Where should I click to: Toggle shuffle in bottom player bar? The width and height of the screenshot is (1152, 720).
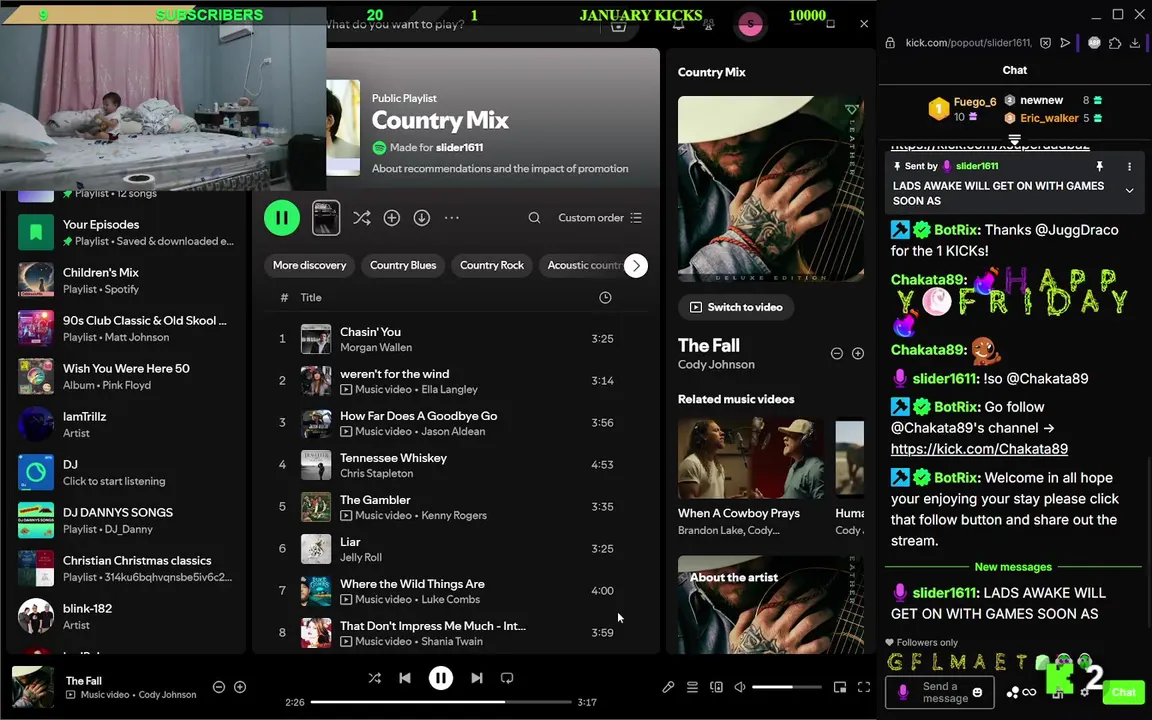375,678
